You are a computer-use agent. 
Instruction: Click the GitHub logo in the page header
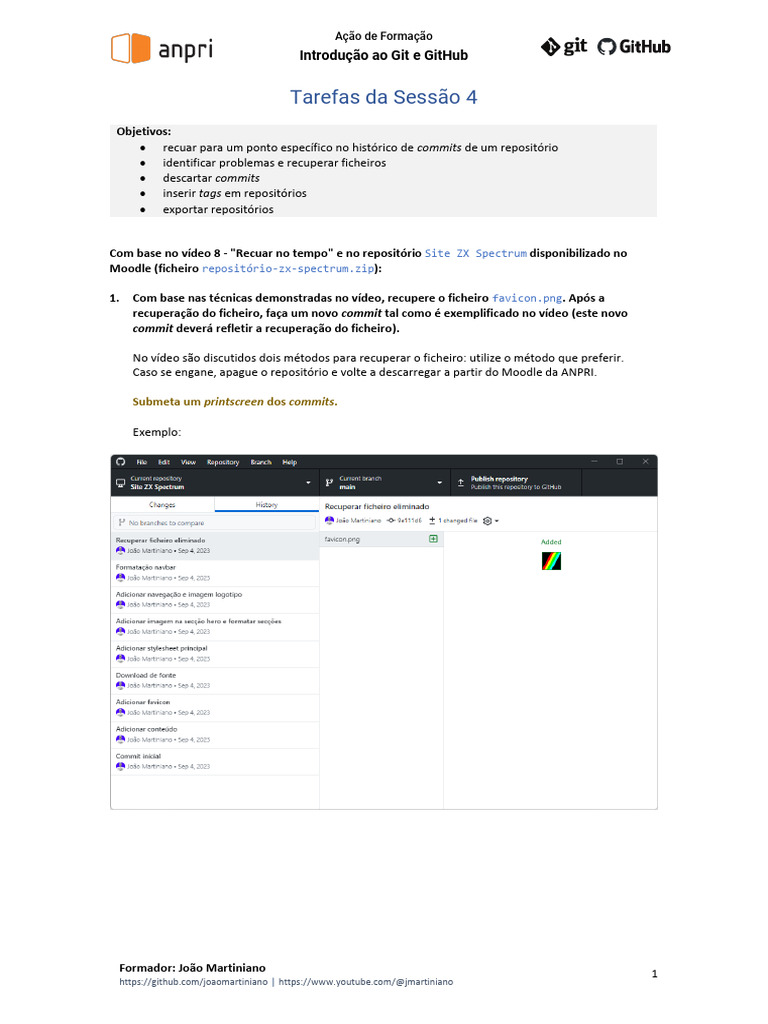[x=634, y=46]
